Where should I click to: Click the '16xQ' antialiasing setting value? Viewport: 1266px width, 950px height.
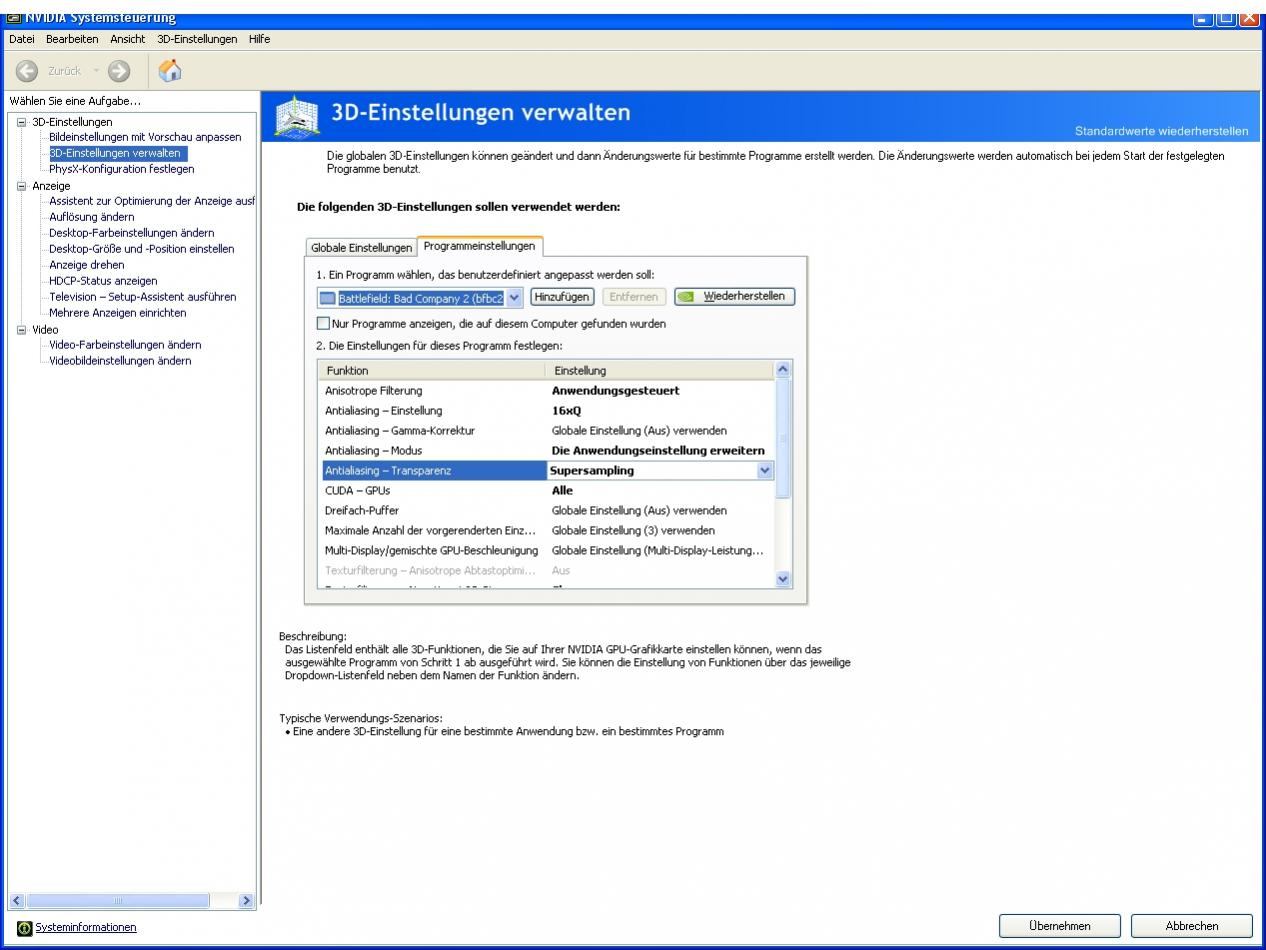pyautogui.click(x=566, y=410)
